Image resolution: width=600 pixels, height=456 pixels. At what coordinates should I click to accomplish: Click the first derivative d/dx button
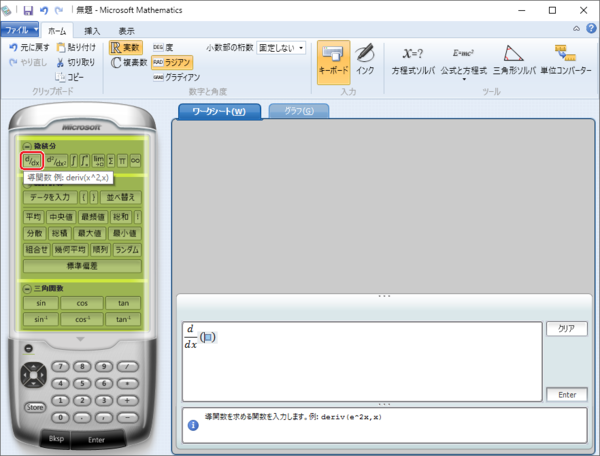[x=32, y=161]
